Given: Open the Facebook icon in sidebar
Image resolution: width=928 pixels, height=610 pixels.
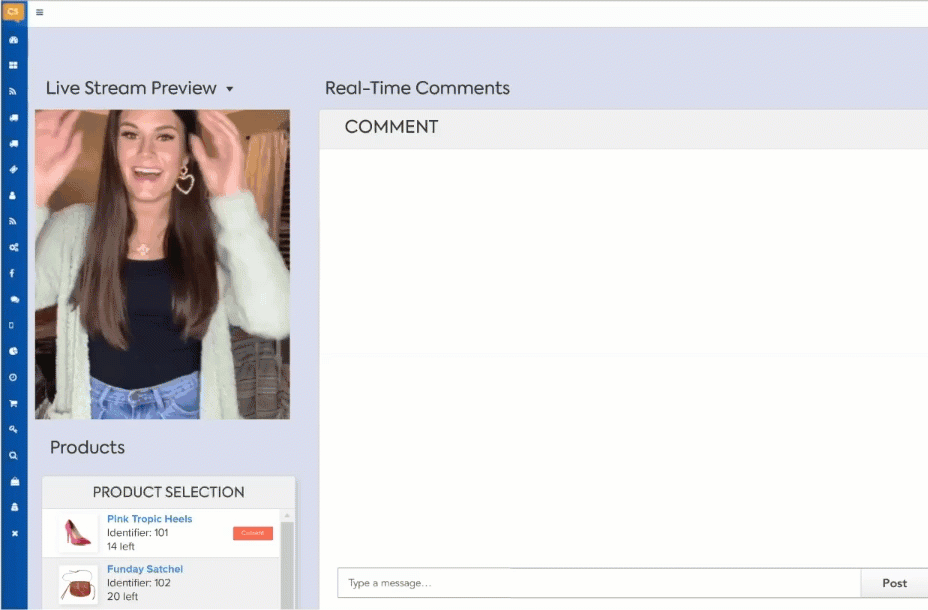Looking at the screenshot, I should tap(14, 273).
